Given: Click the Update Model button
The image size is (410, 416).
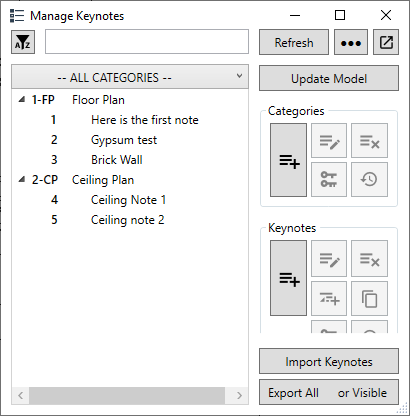Looking at the screenshot, I should (x=329, y=78).
